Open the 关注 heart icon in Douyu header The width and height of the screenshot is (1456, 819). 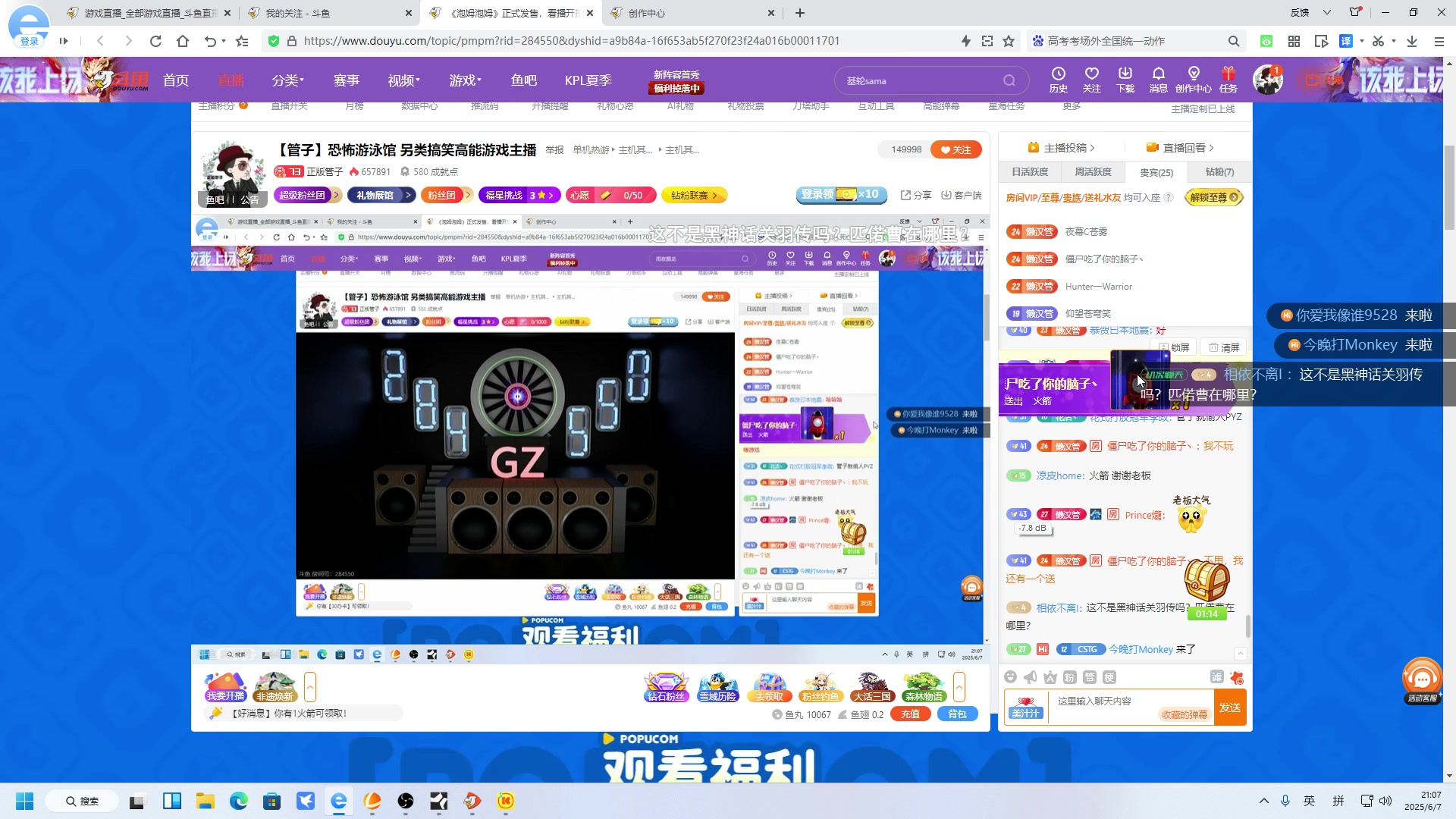[1092, 79]
